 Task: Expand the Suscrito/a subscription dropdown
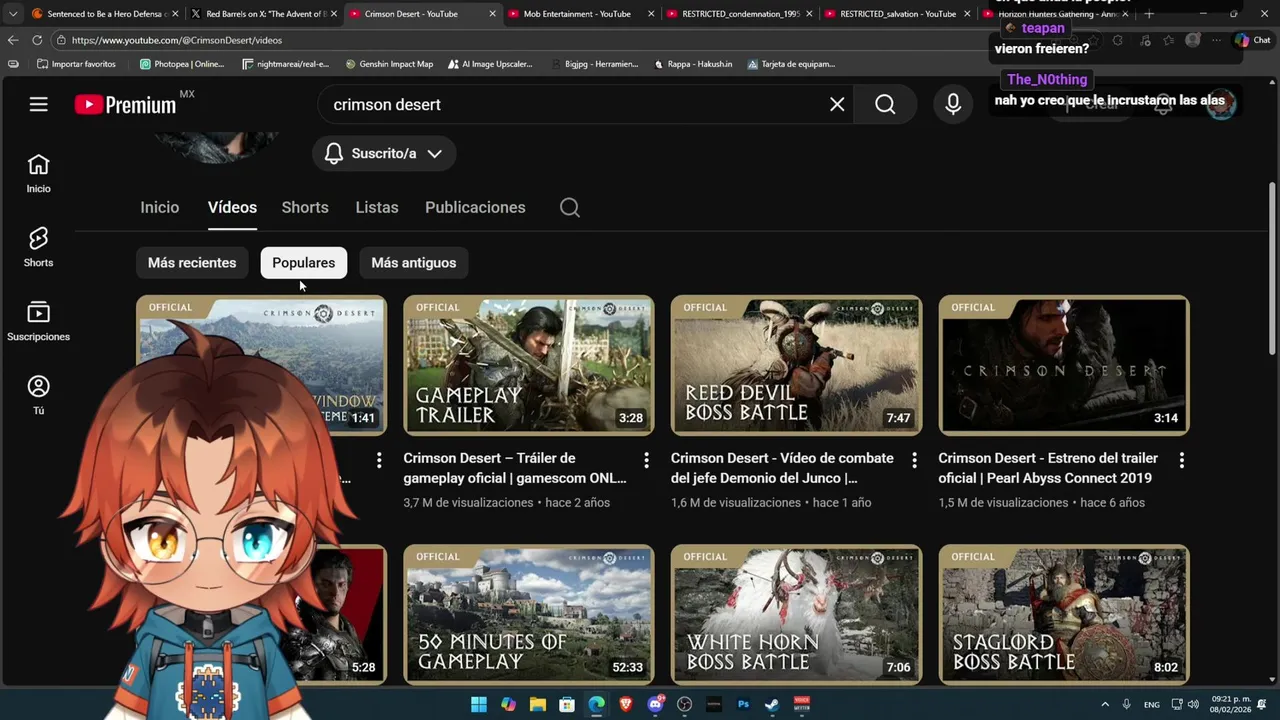tap(384, 153)
